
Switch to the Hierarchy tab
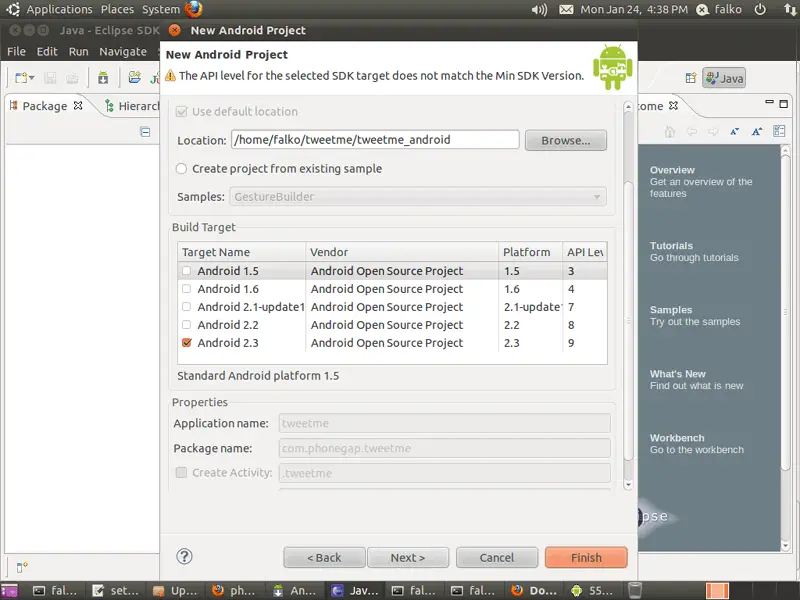point(132,106)
